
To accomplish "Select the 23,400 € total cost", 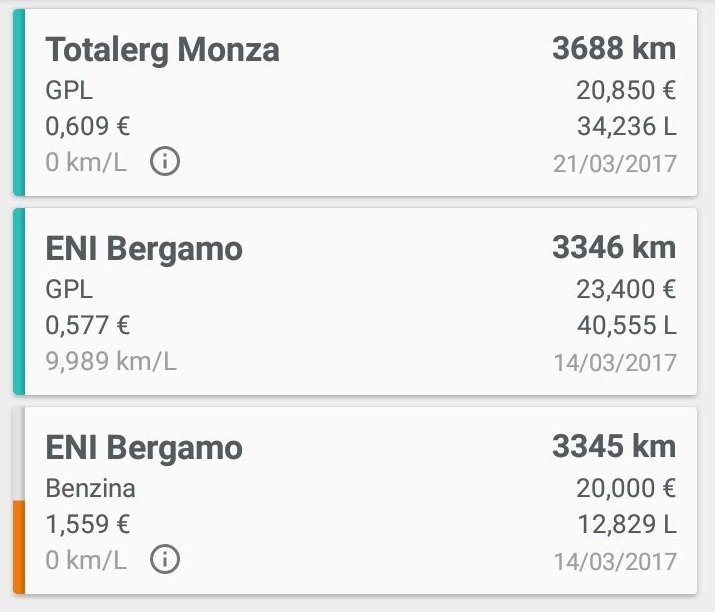I will pyautogui.click(x=626, y=289).
